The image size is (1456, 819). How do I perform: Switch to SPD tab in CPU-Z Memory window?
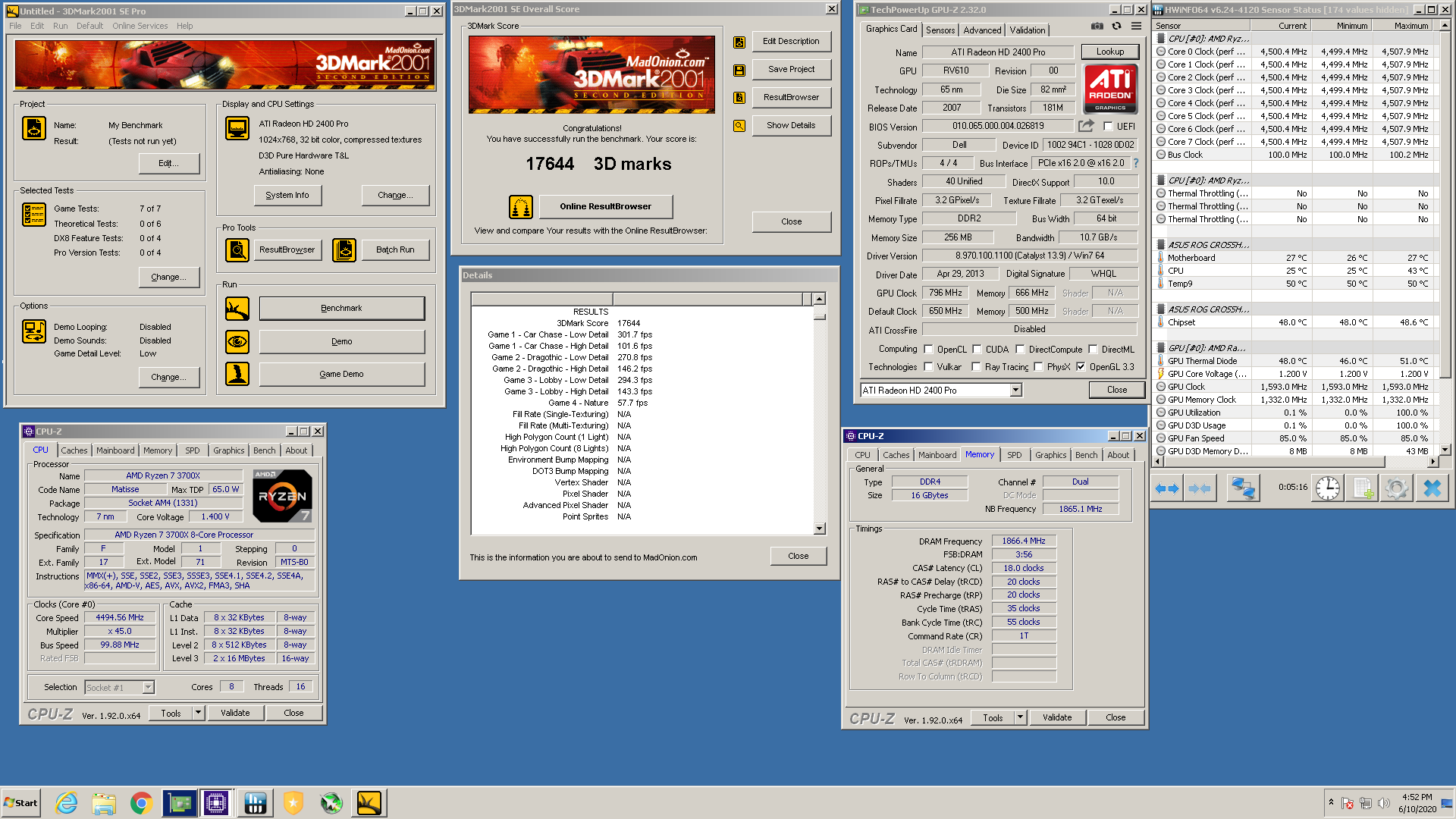pos(1015,455)
